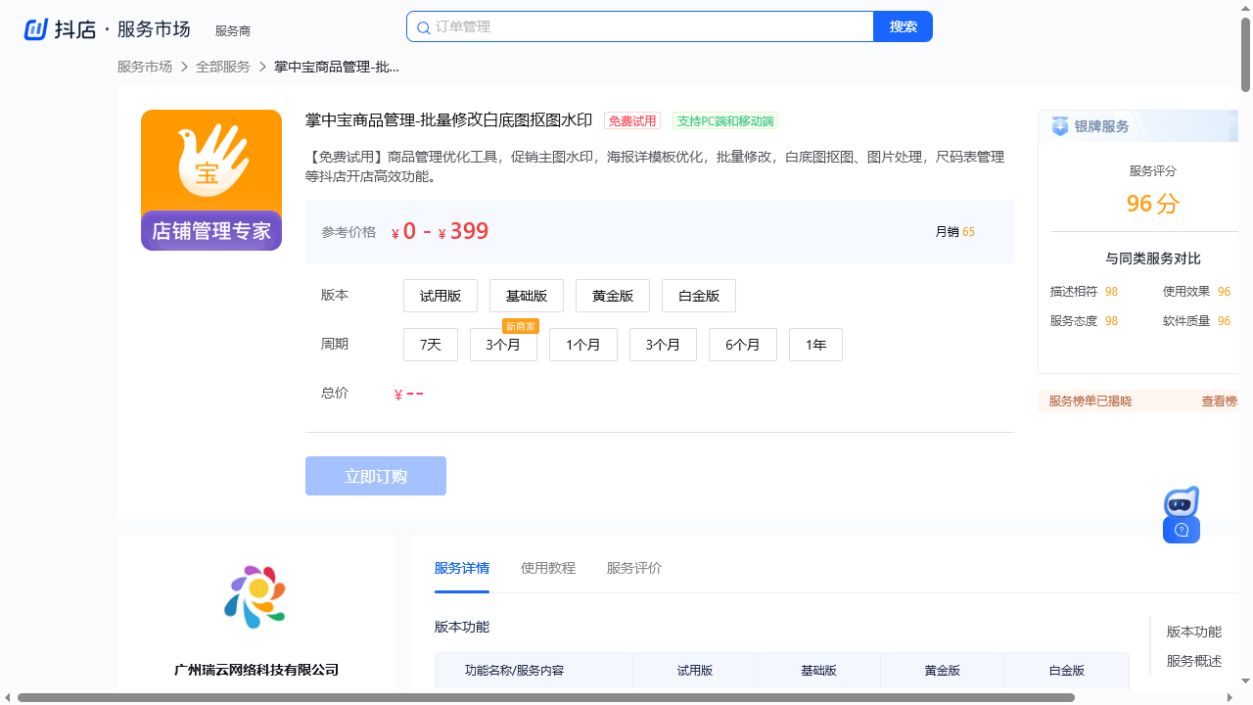Image resolution: width=1253 pixels, height=705 pixels.
Task: Click the 免费试用 red tag
Action: [x=633, y=121]
